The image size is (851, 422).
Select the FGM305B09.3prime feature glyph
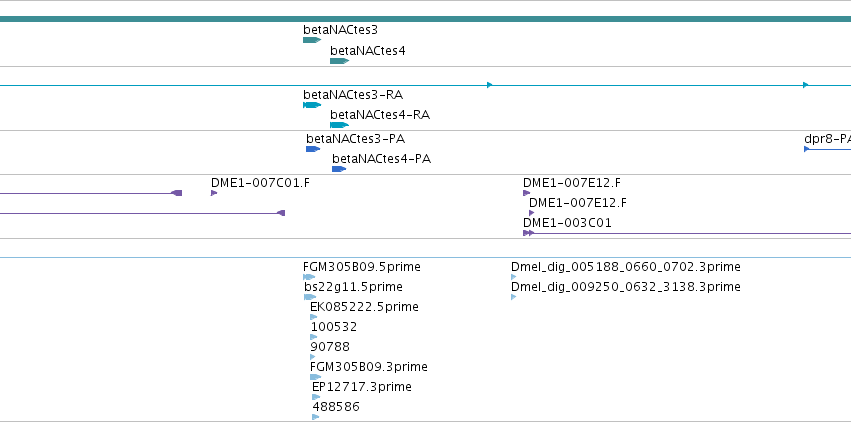pyautogui.click(x=315, y=377)
